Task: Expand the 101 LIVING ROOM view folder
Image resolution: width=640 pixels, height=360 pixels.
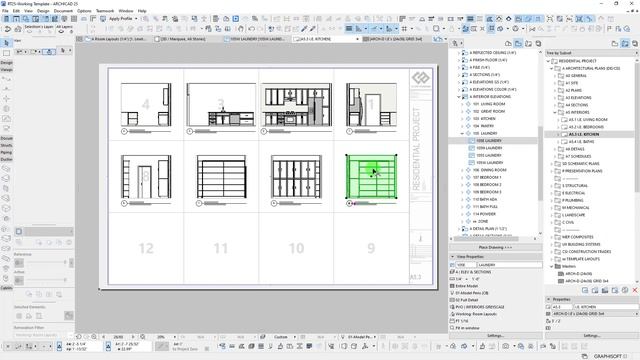Action: click(462, 104)
